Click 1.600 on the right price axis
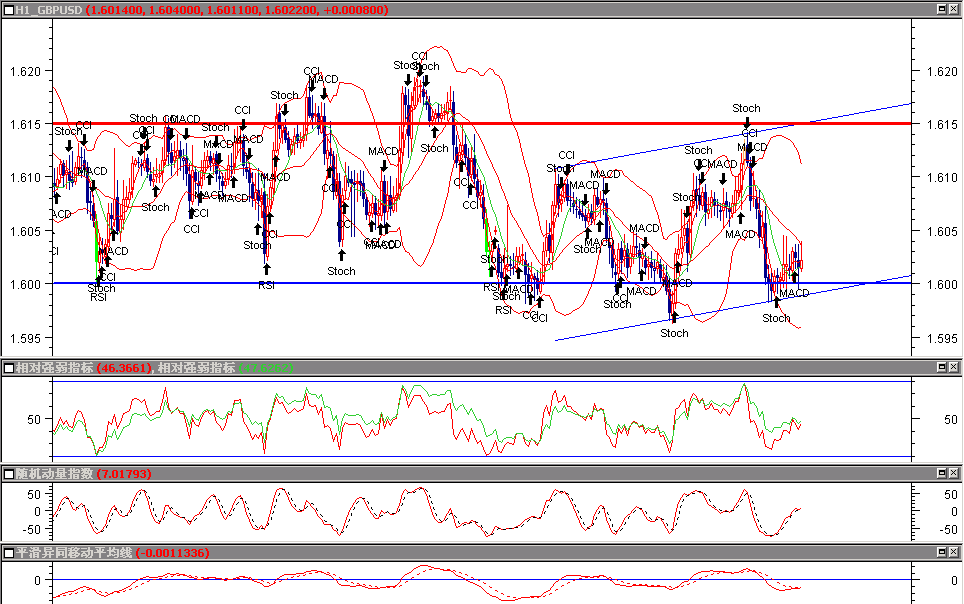 click(942, 284)
